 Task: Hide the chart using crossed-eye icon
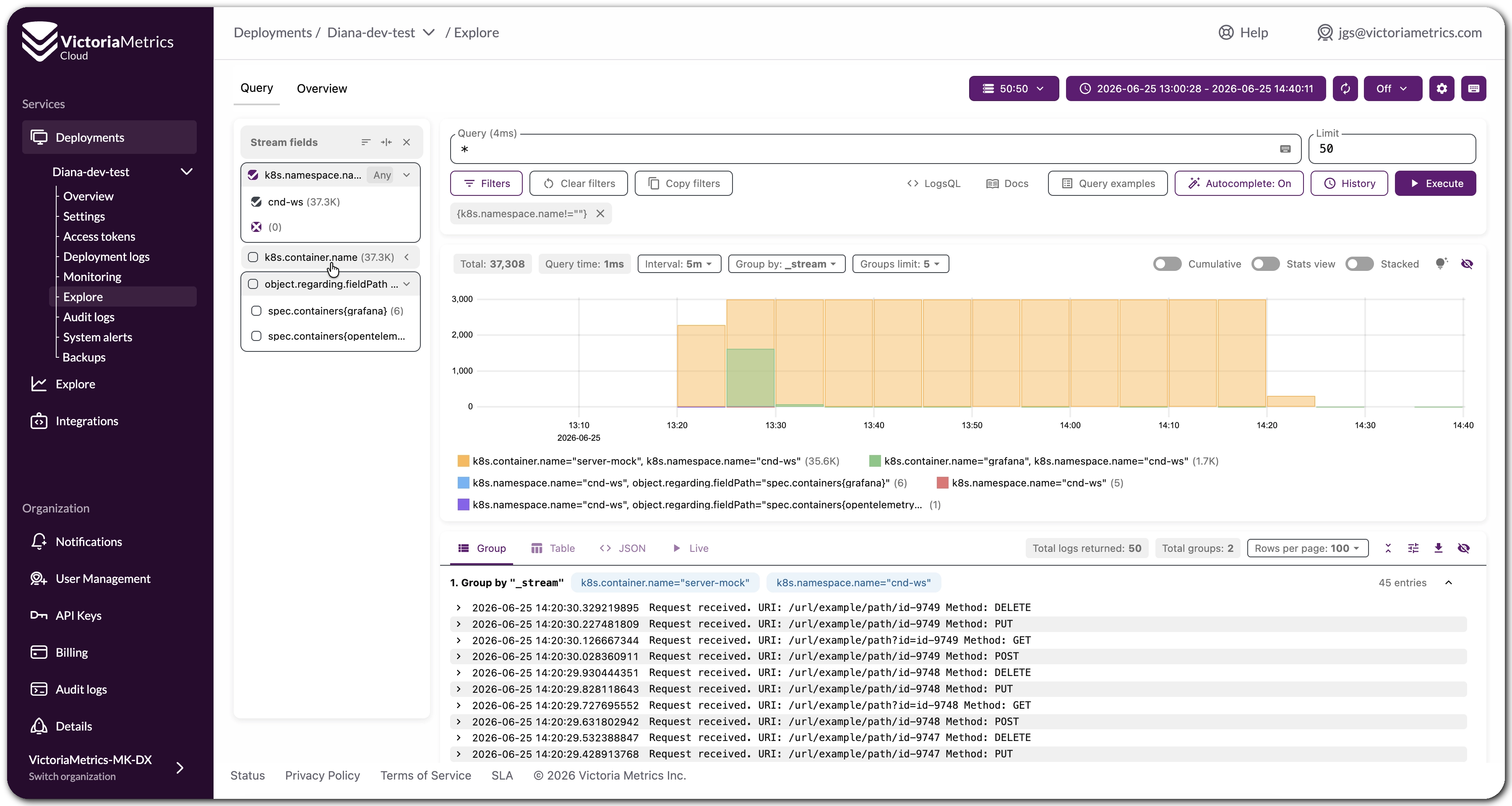click(x=1467, y=264)
